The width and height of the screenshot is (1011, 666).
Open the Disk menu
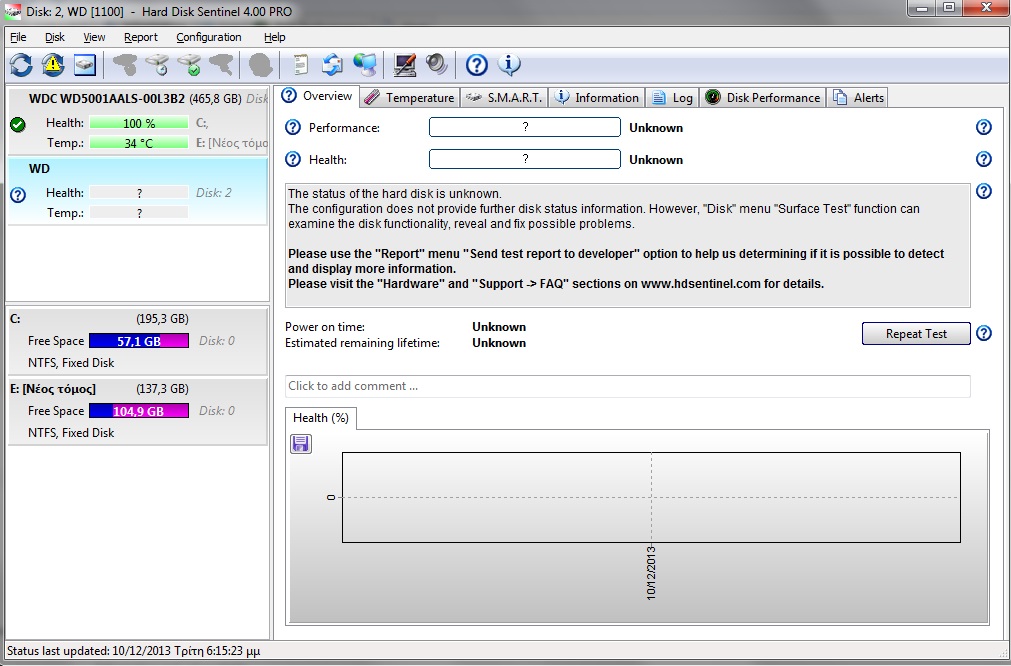(55, 37)
